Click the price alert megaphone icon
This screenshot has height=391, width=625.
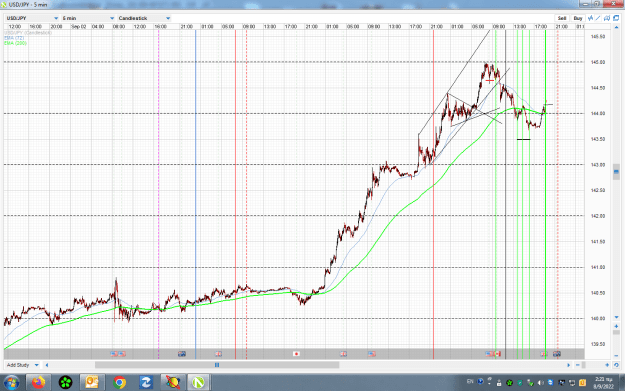click(607, 18)
